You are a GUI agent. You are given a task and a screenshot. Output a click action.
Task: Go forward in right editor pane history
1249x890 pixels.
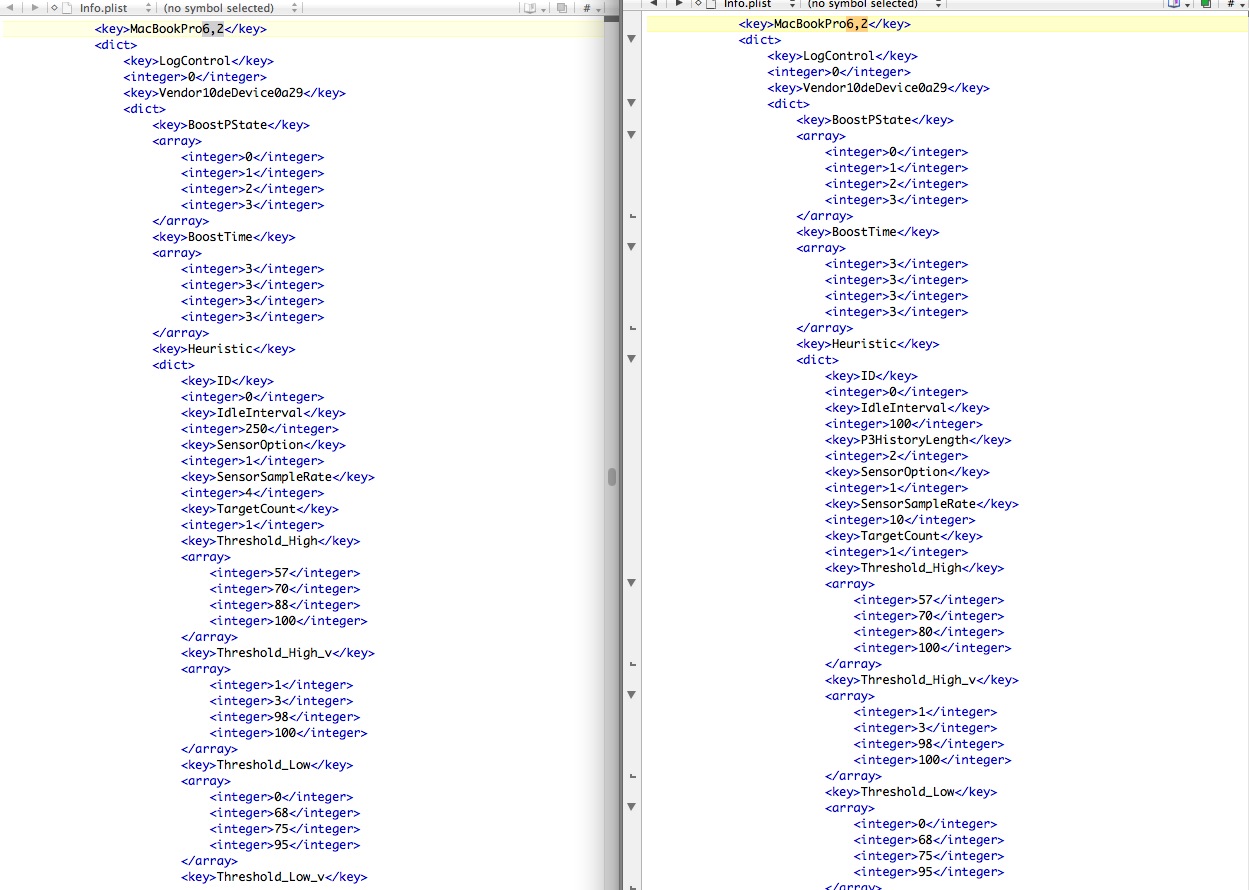680,4
